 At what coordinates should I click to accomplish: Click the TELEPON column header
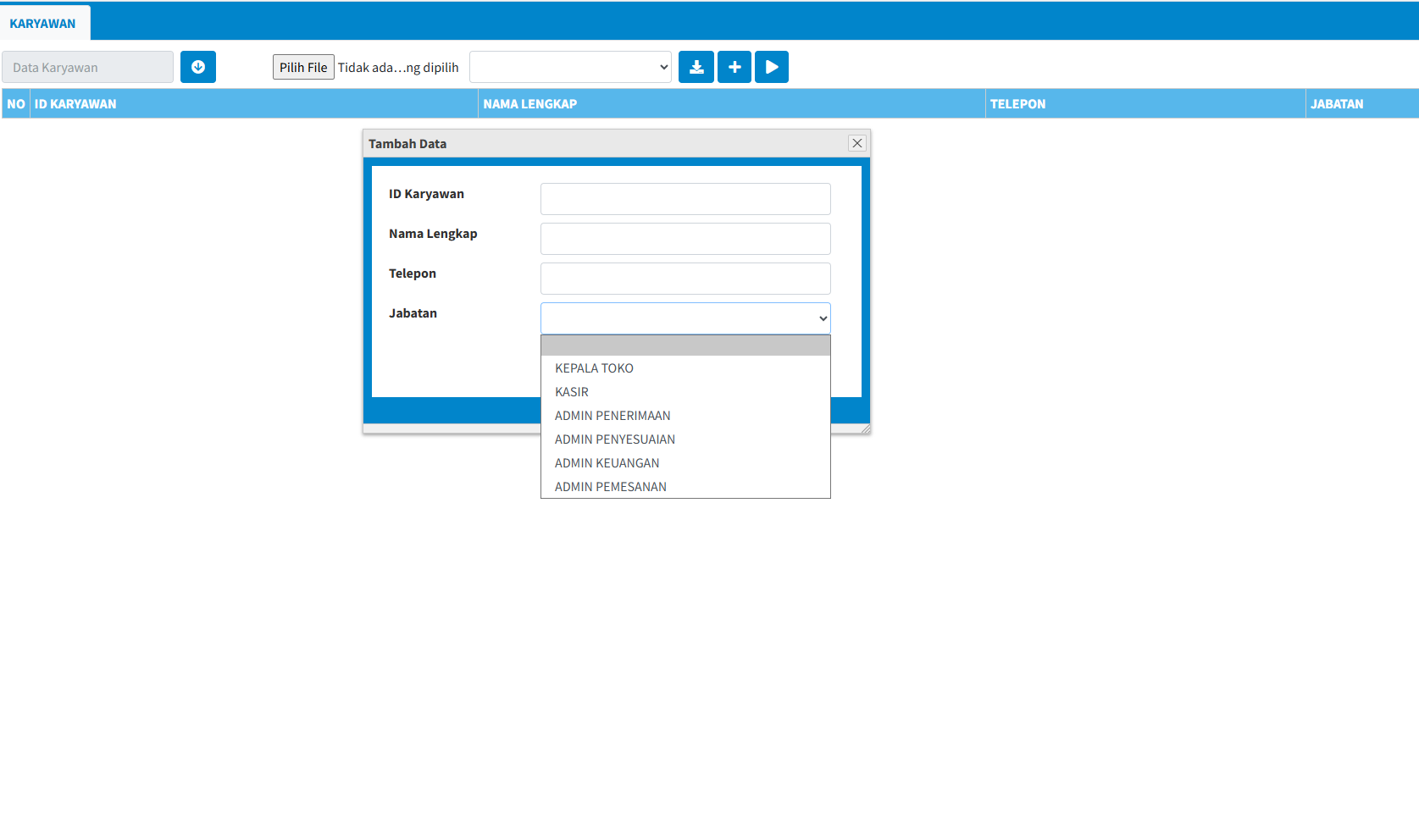click(1145, 103)
